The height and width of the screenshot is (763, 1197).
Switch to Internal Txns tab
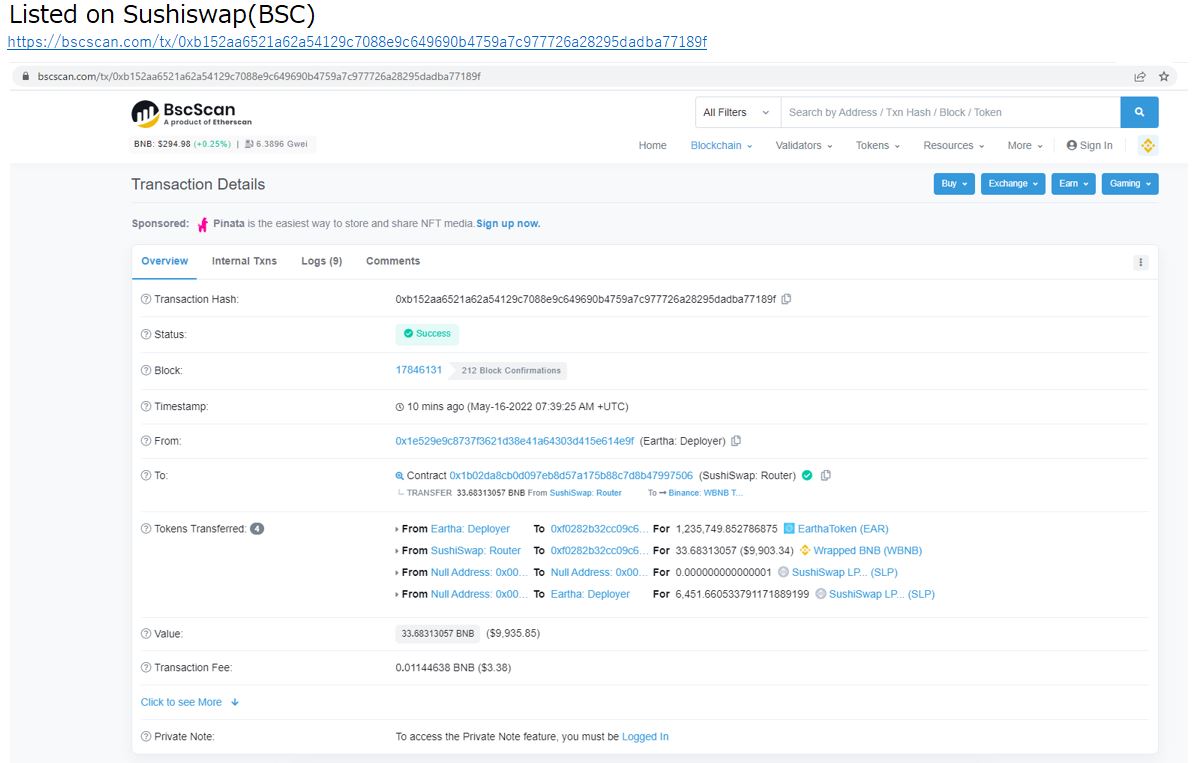244,261
